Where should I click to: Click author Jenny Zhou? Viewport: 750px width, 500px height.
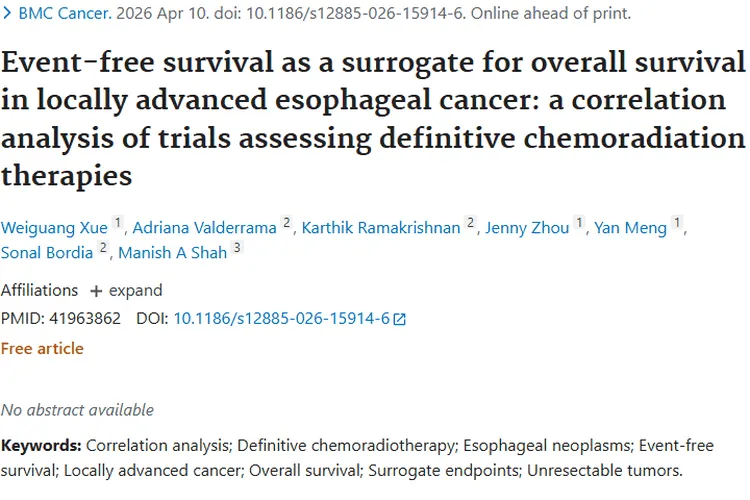pyautogui.click(x=527, y=228)
